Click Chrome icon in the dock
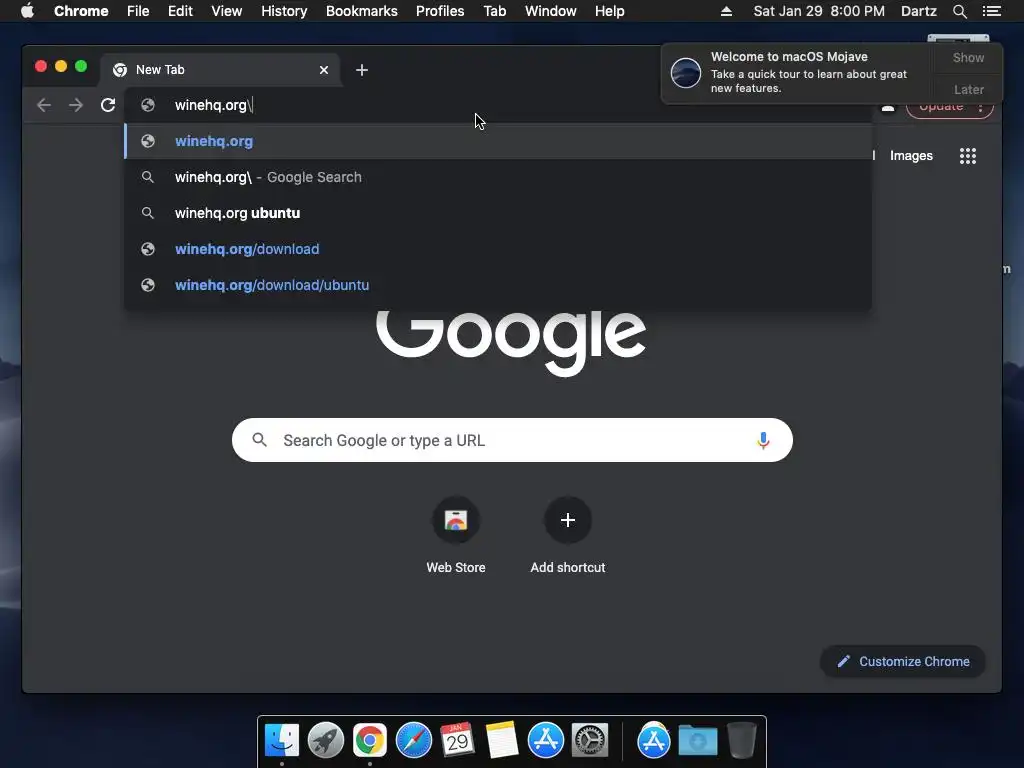 [370, 741]
